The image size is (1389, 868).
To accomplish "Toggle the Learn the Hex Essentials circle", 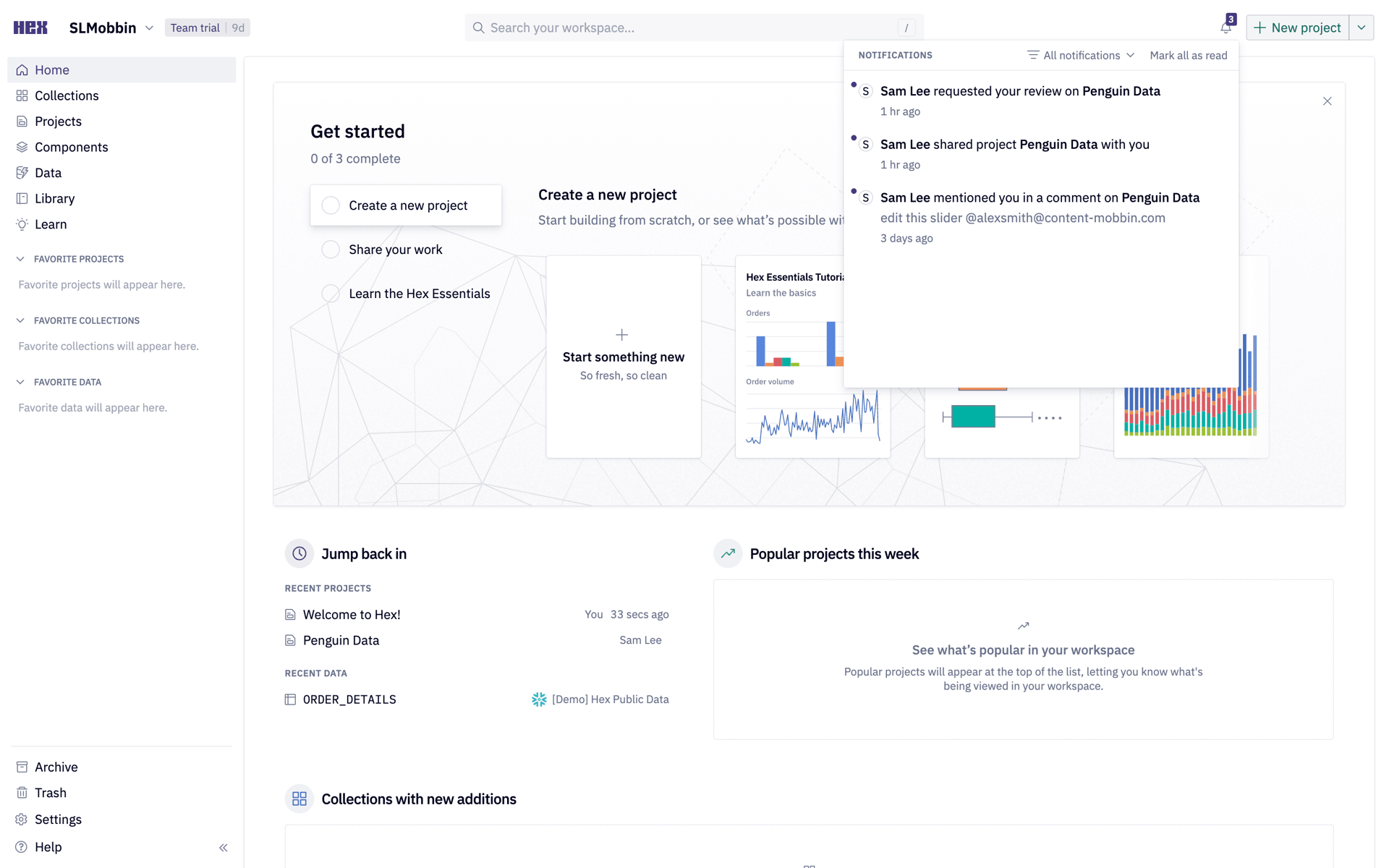I will pos(331,294).
